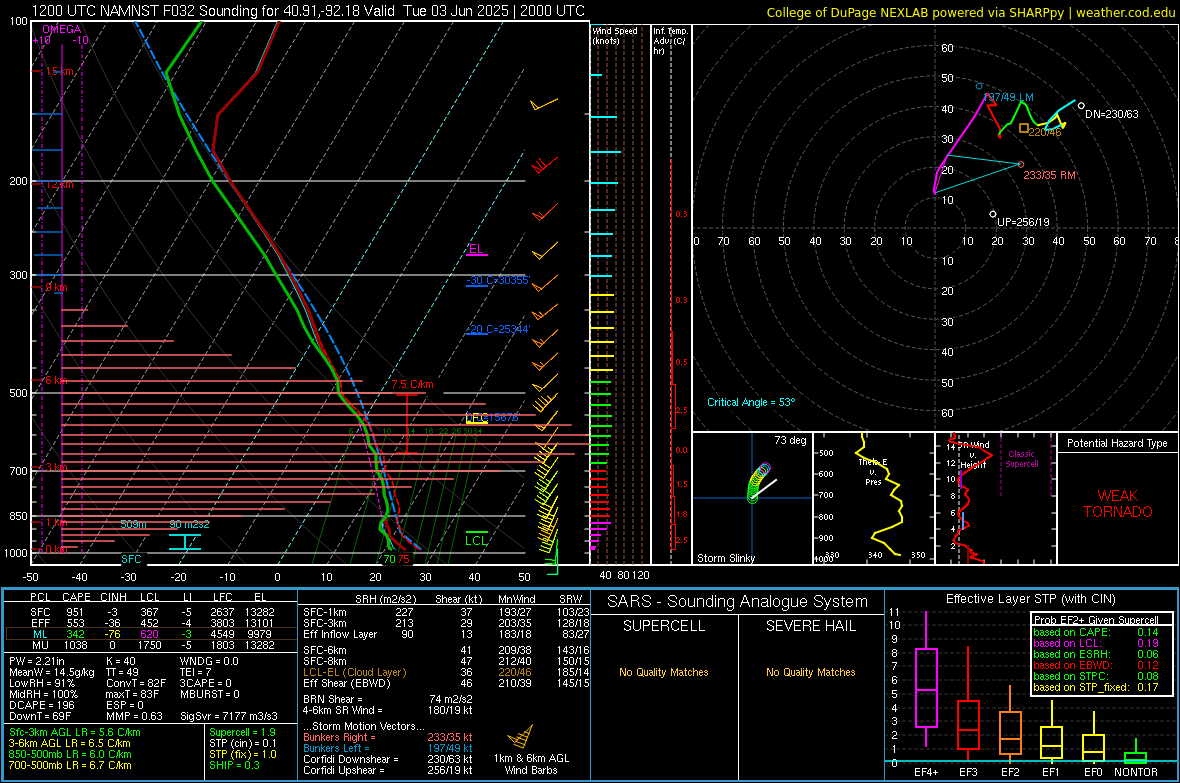Click the 1km & 6km AGL wind barb glyph
1180x783 pixels.
click(x=521, y=736)
